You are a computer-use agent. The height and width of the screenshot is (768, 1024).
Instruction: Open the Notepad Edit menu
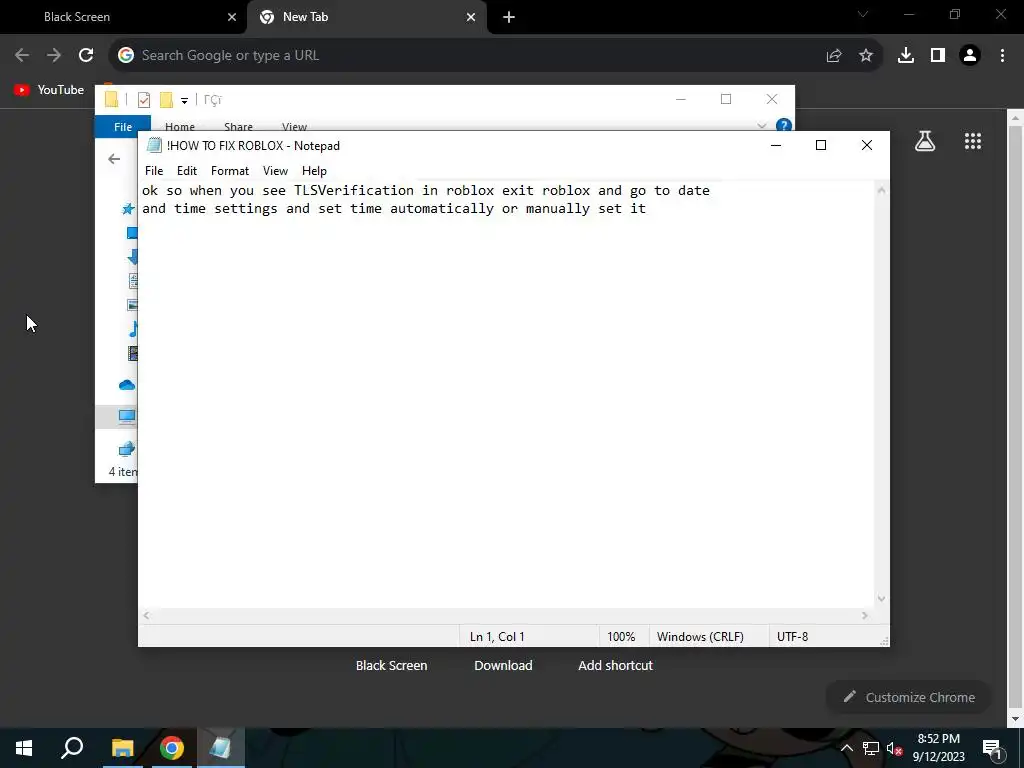187,170
